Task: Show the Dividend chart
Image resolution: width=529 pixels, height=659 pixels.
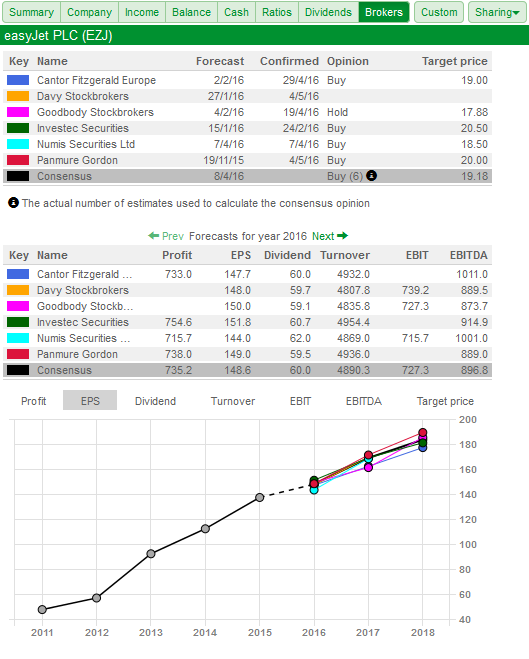Action: point(155,401)
